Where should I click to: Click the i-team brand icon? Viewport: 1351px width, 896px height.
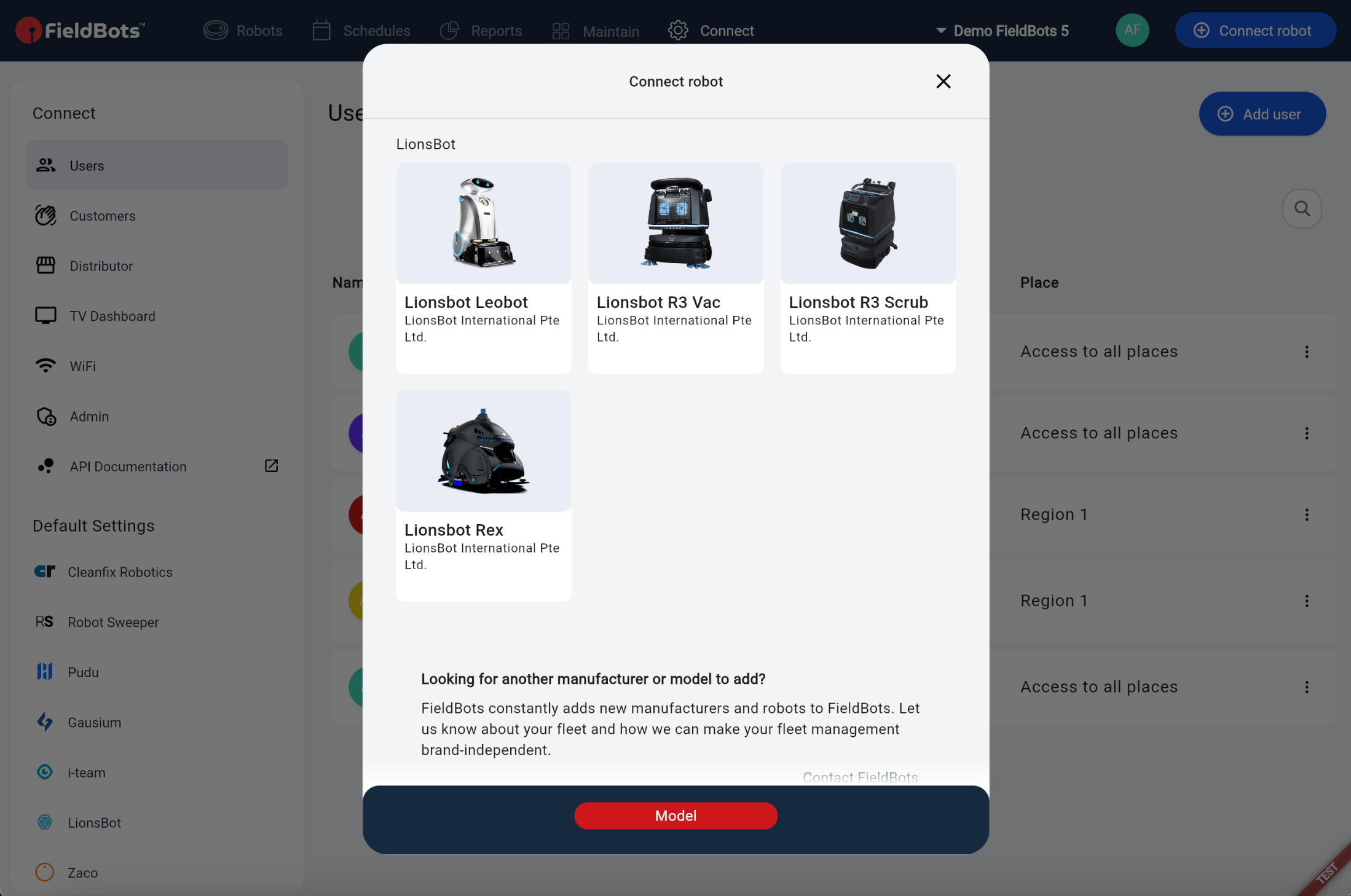tap(44, 772)
